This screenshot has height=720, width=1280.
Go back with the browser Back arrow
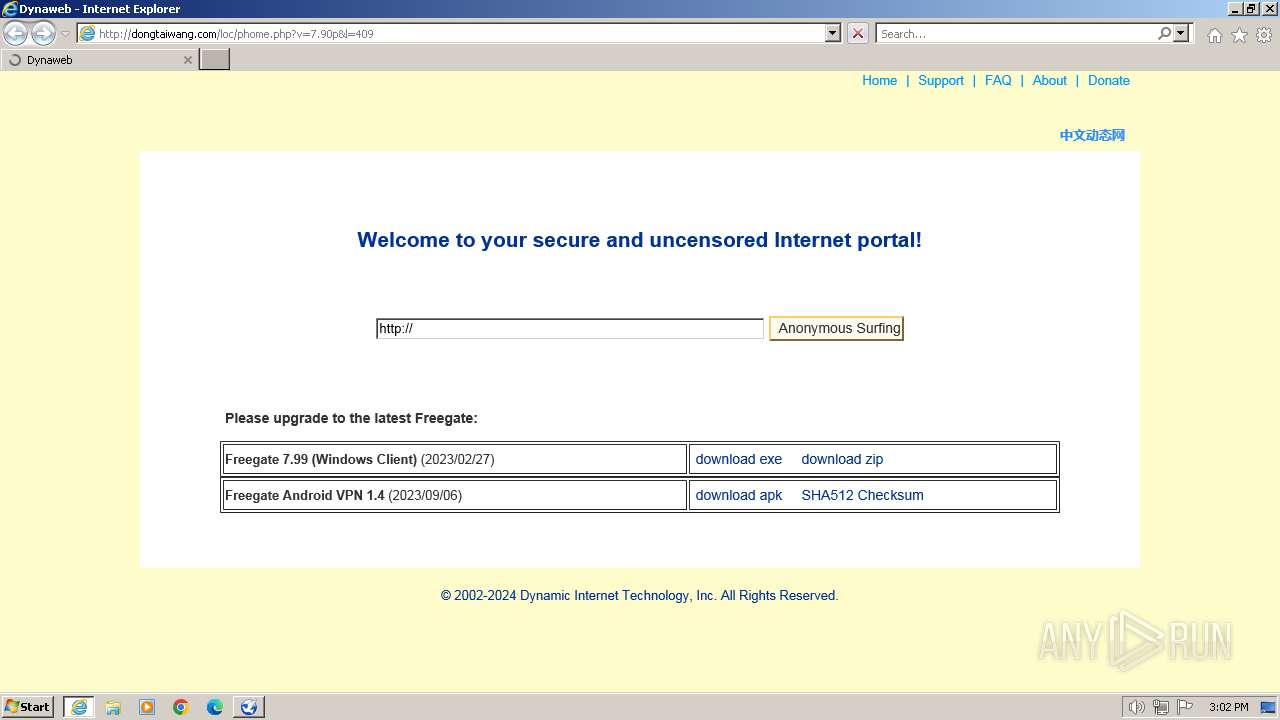(x=16, y=33)
